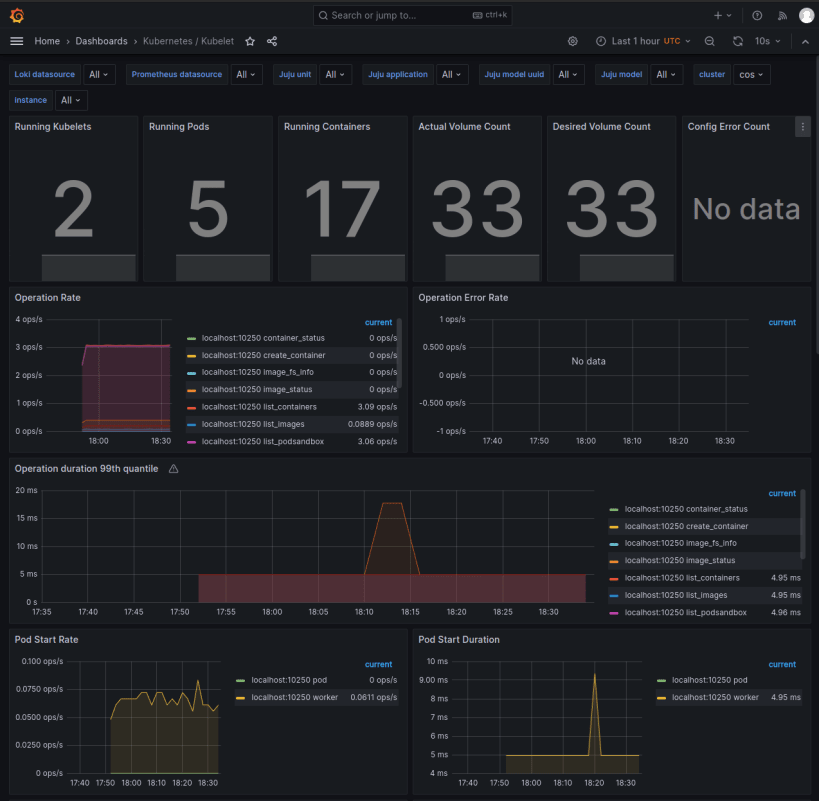
Task: Open the Last 1 hour time picker
Action: click(643, 41)
